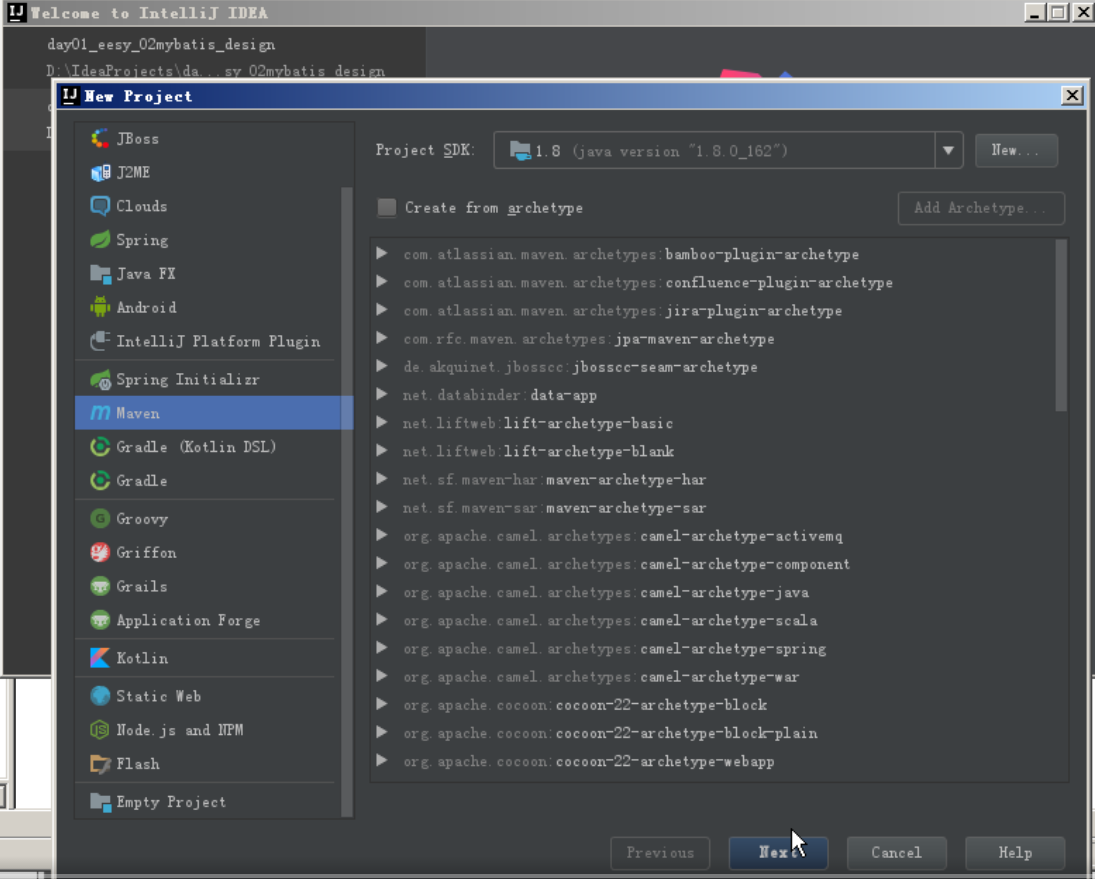This screenshot has width=1095, height=879.
Task: Pick the Spring Initializr icon
Action: (100, 380)
